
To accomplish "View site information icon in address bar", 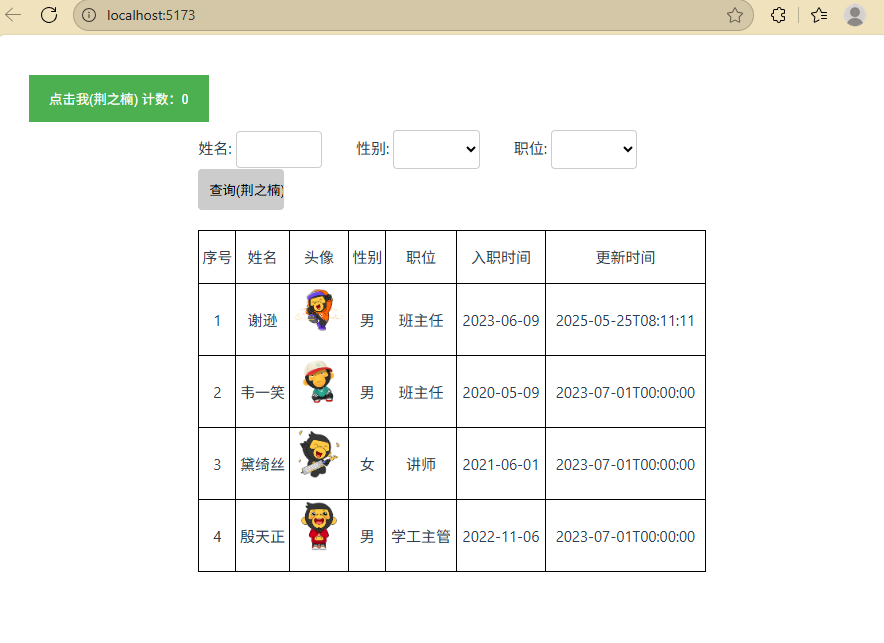I will (x=89, y=15).
